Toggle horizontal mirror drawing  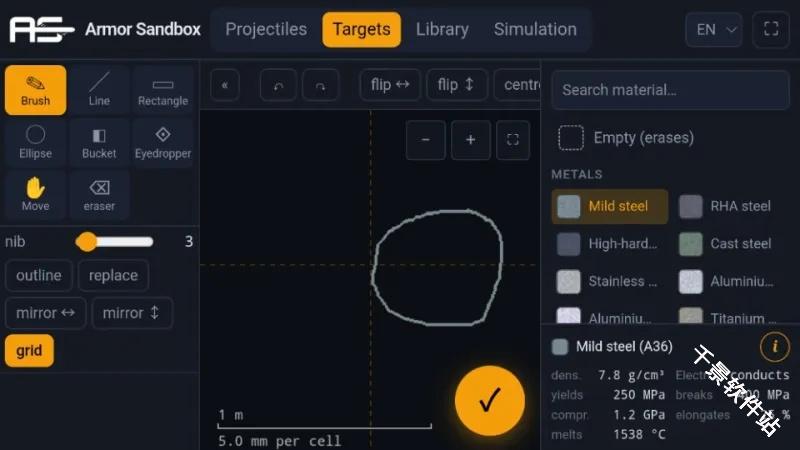pyautogui.click(x=45, y=313)
